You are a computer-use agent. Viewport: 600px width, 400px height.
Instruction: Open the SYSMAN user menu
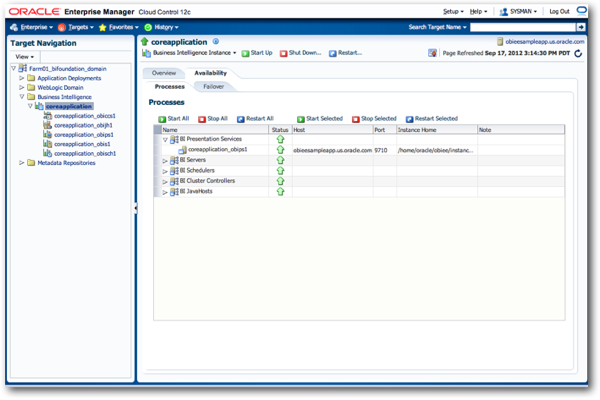[x=518, y=11]
